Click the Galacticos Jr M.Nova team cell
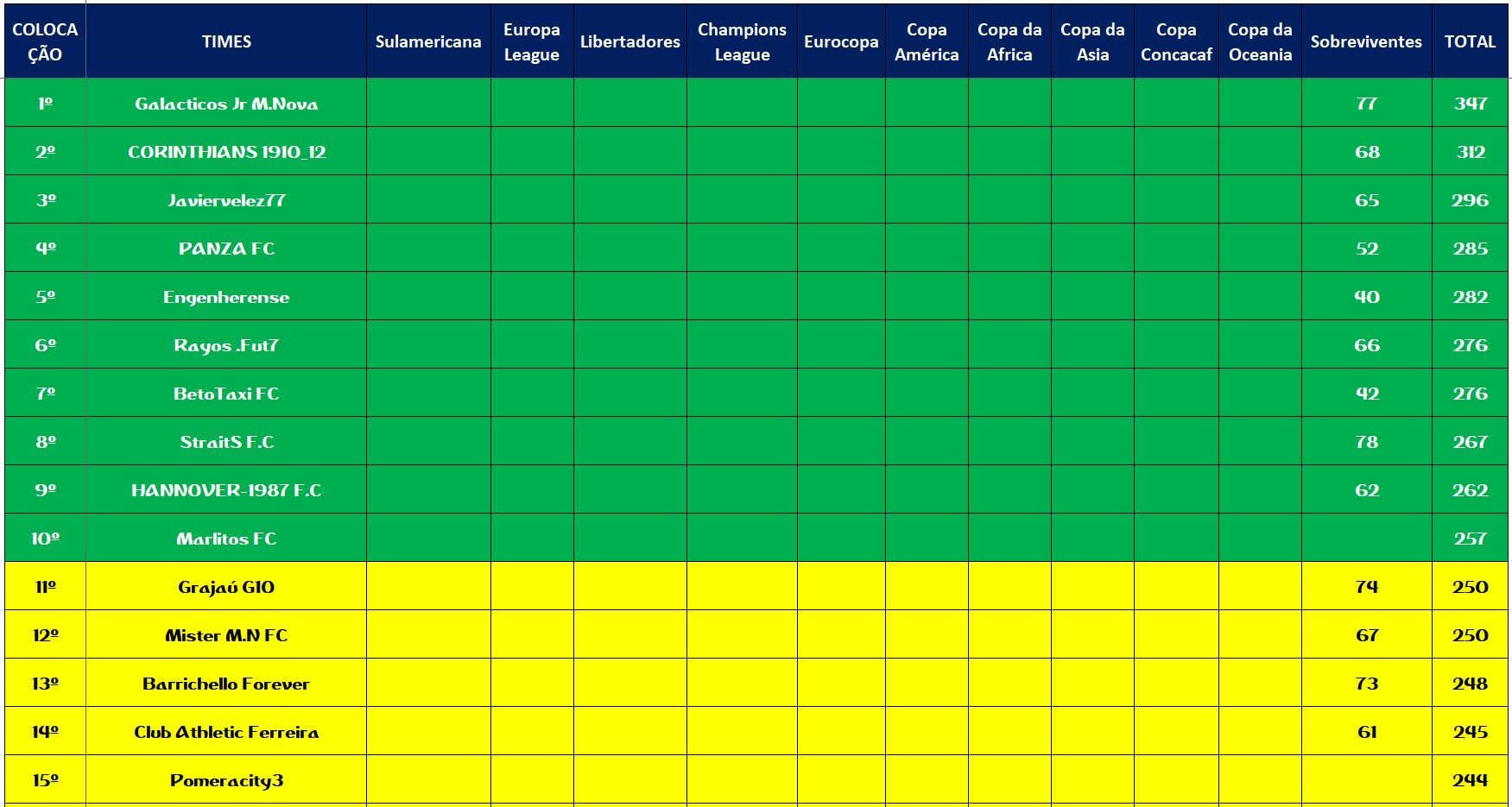This screenshot has height=807, width=1512. coord(226,104)
